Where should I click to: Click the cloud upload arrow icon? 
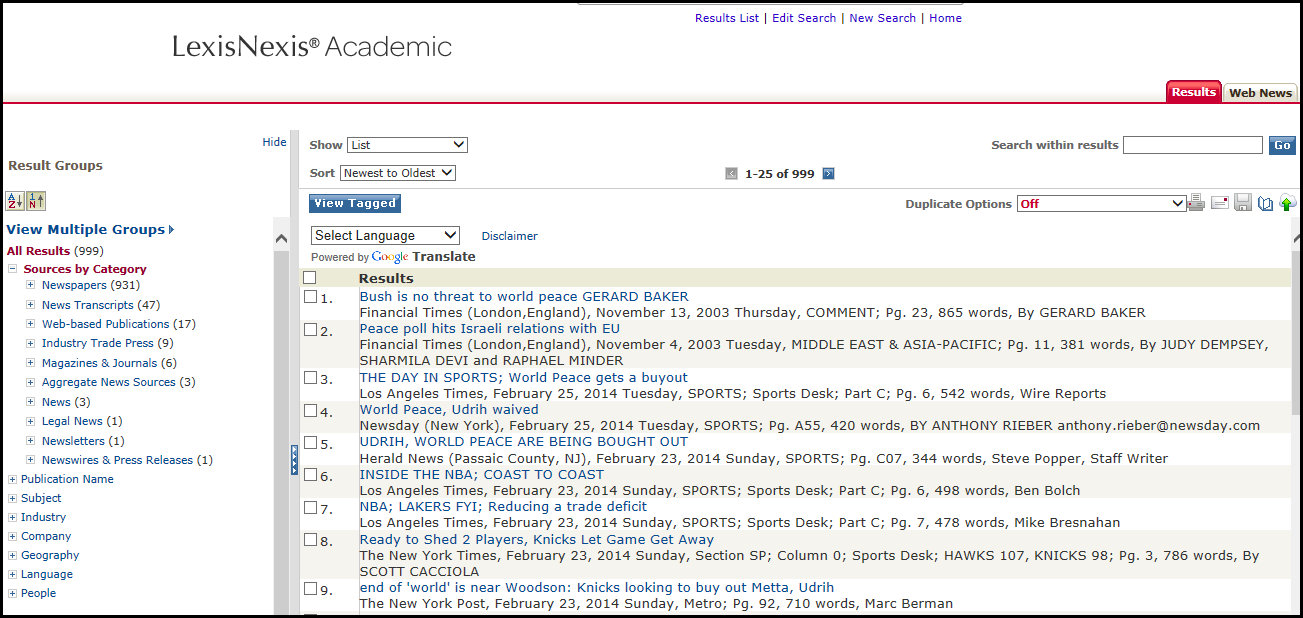point(1288,203)
